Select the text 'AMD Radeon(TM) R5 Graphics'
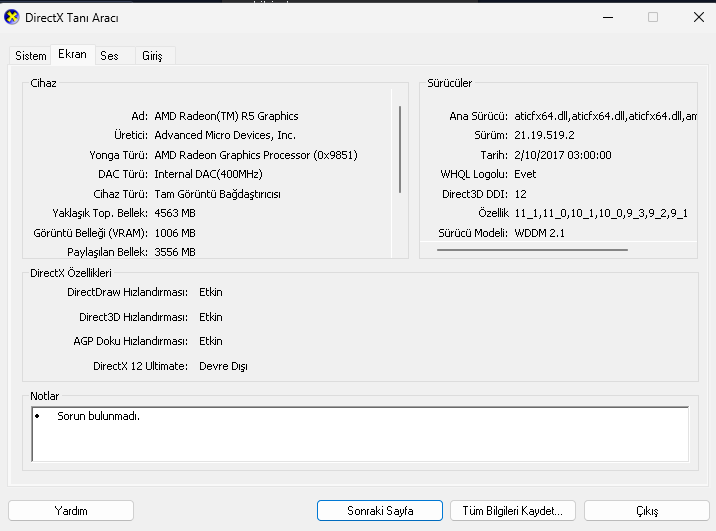716x531 pixels. tap(226, 116)
